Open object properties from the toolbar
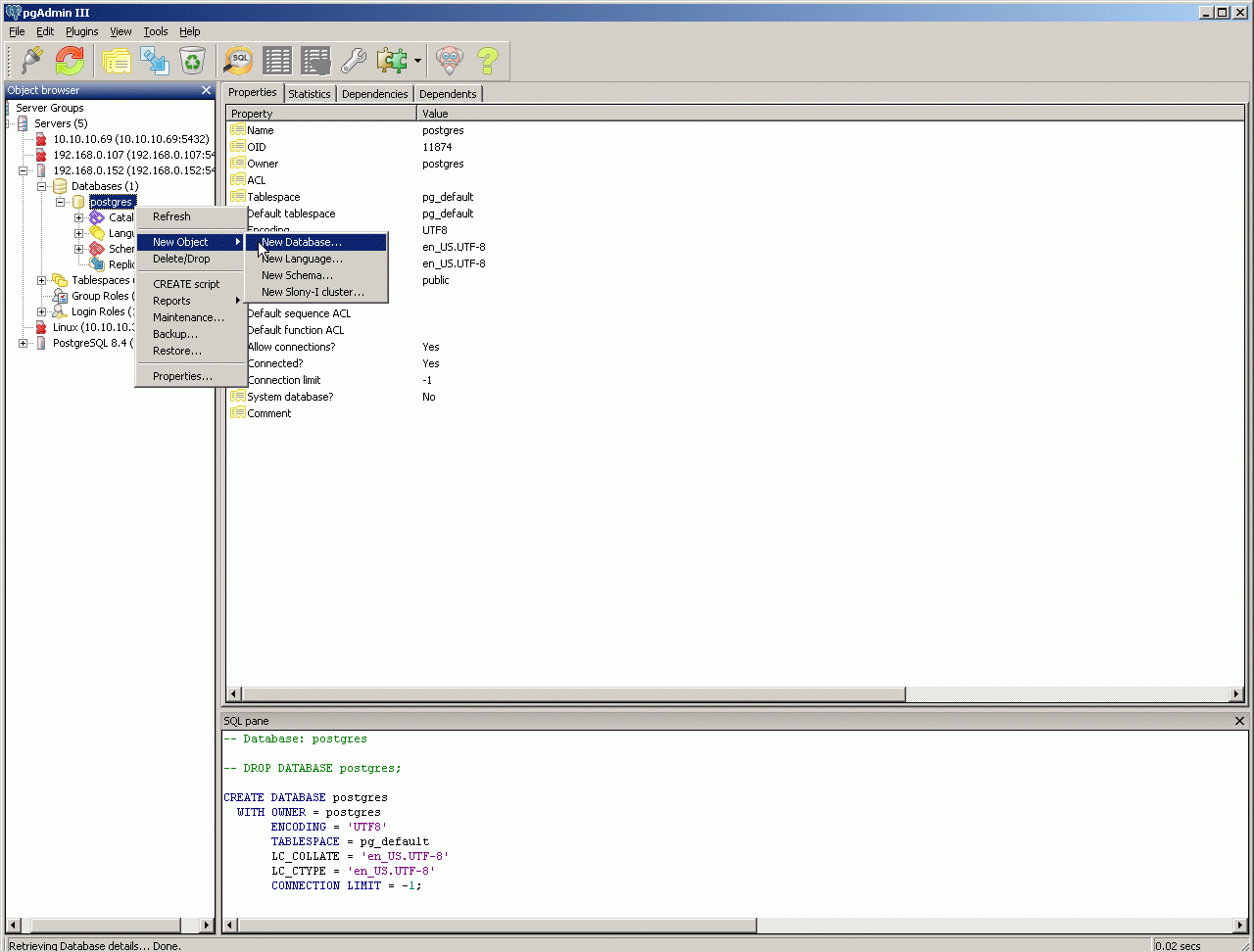1254x952 pixels. tap(117, 61)
